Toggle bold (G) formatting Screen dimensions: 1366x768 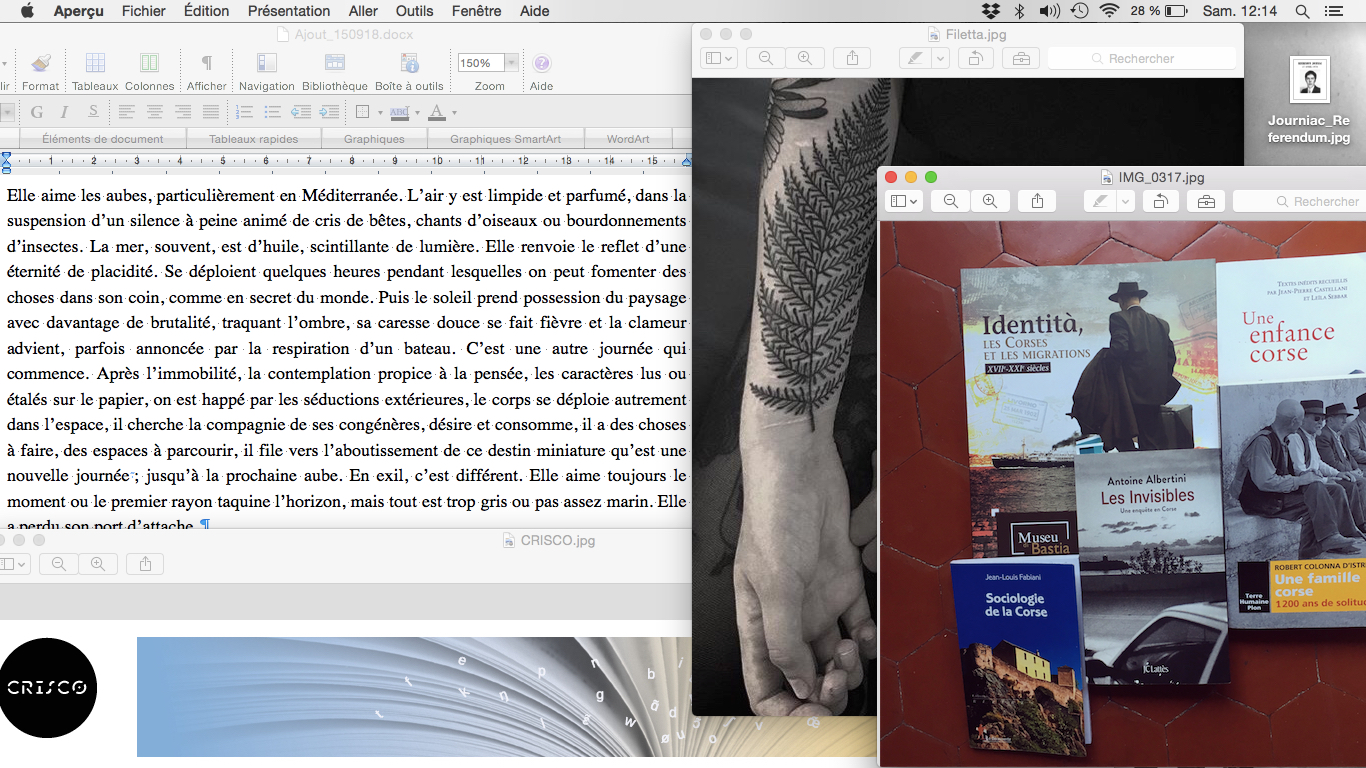pos(37,112)
